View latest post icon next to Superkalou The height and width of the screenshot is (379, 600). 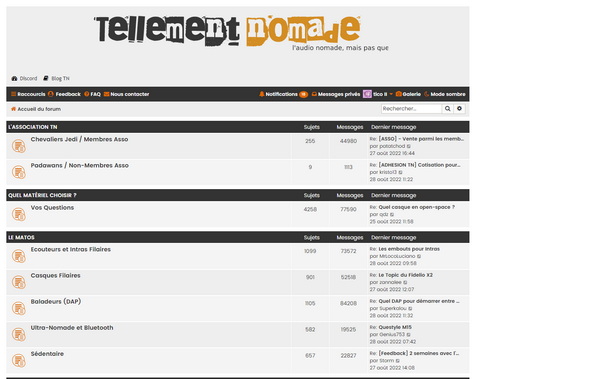[410, 308]
